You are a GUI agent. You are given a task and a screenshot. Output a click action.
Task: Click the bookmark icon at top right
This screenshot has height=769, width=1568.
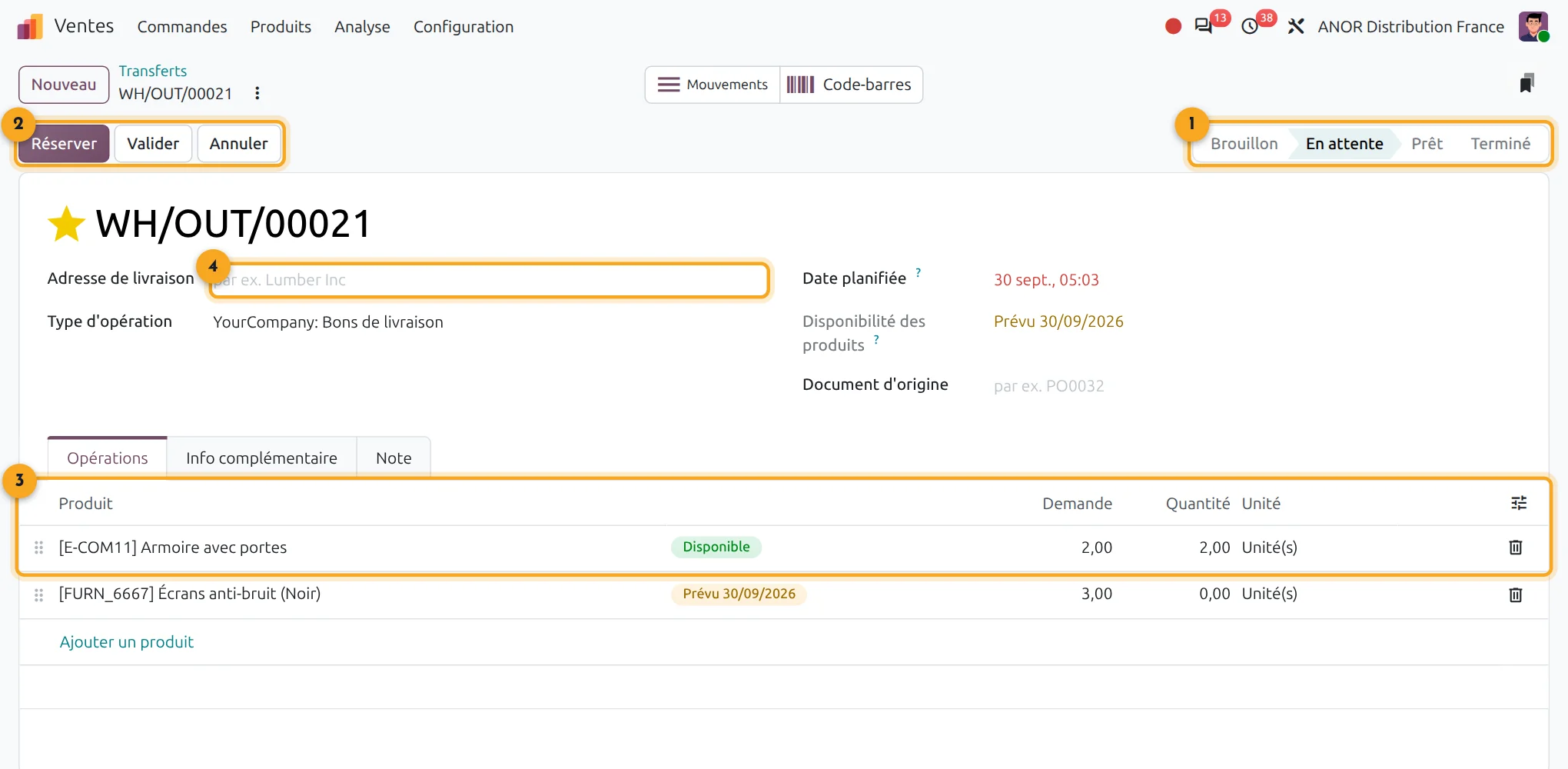[1527, 83]
